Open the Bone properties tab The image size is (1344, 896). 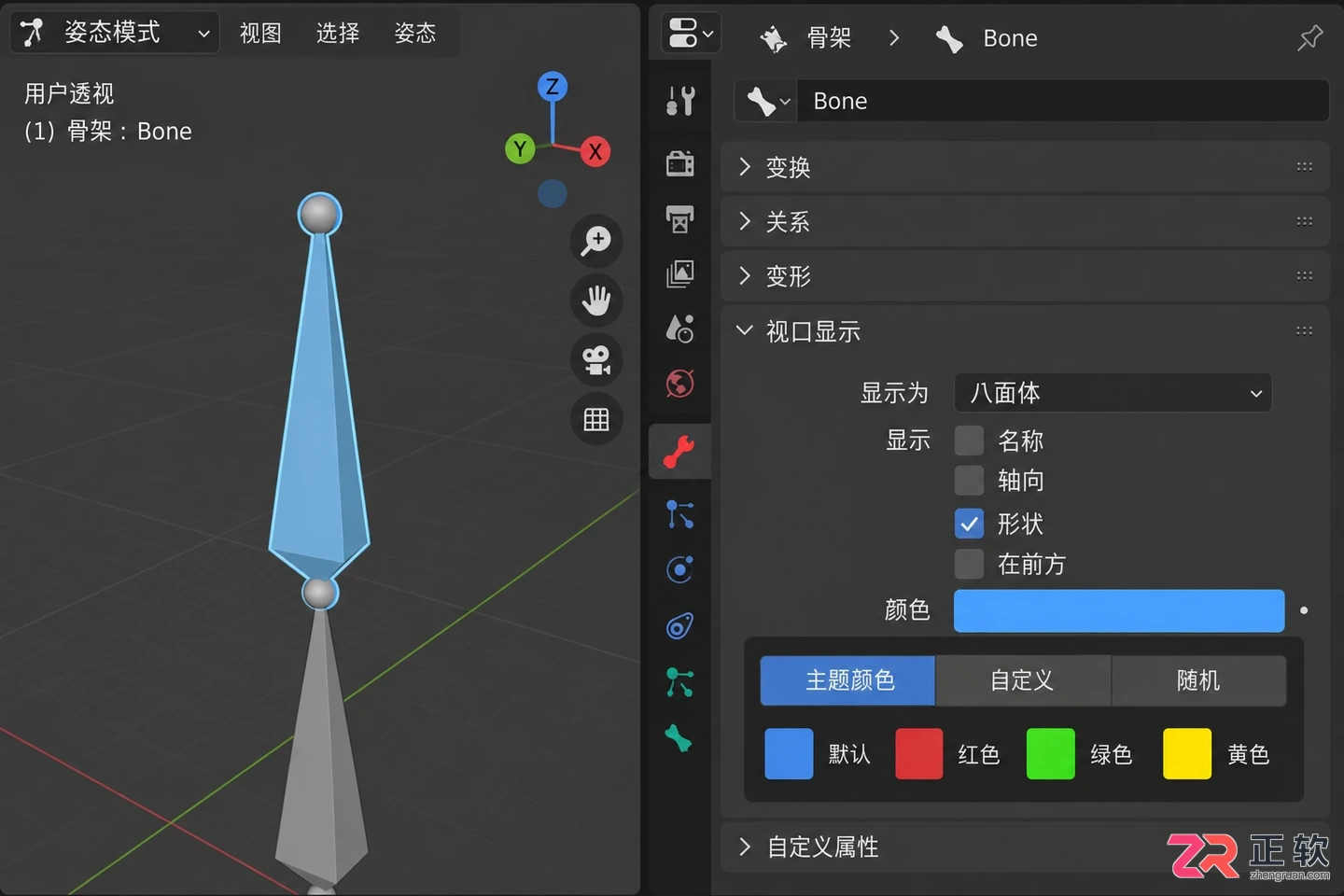pyautogui.click(x=680, y=738)
